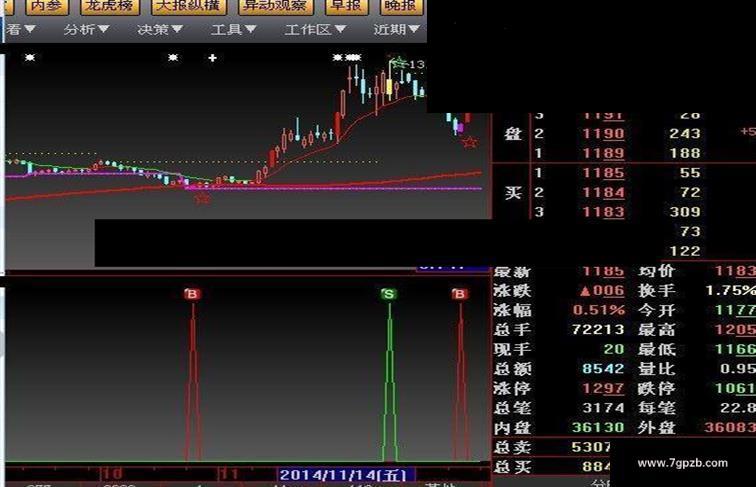Click the 外盘 value 36083
The image size is (756, 487).
730,427
